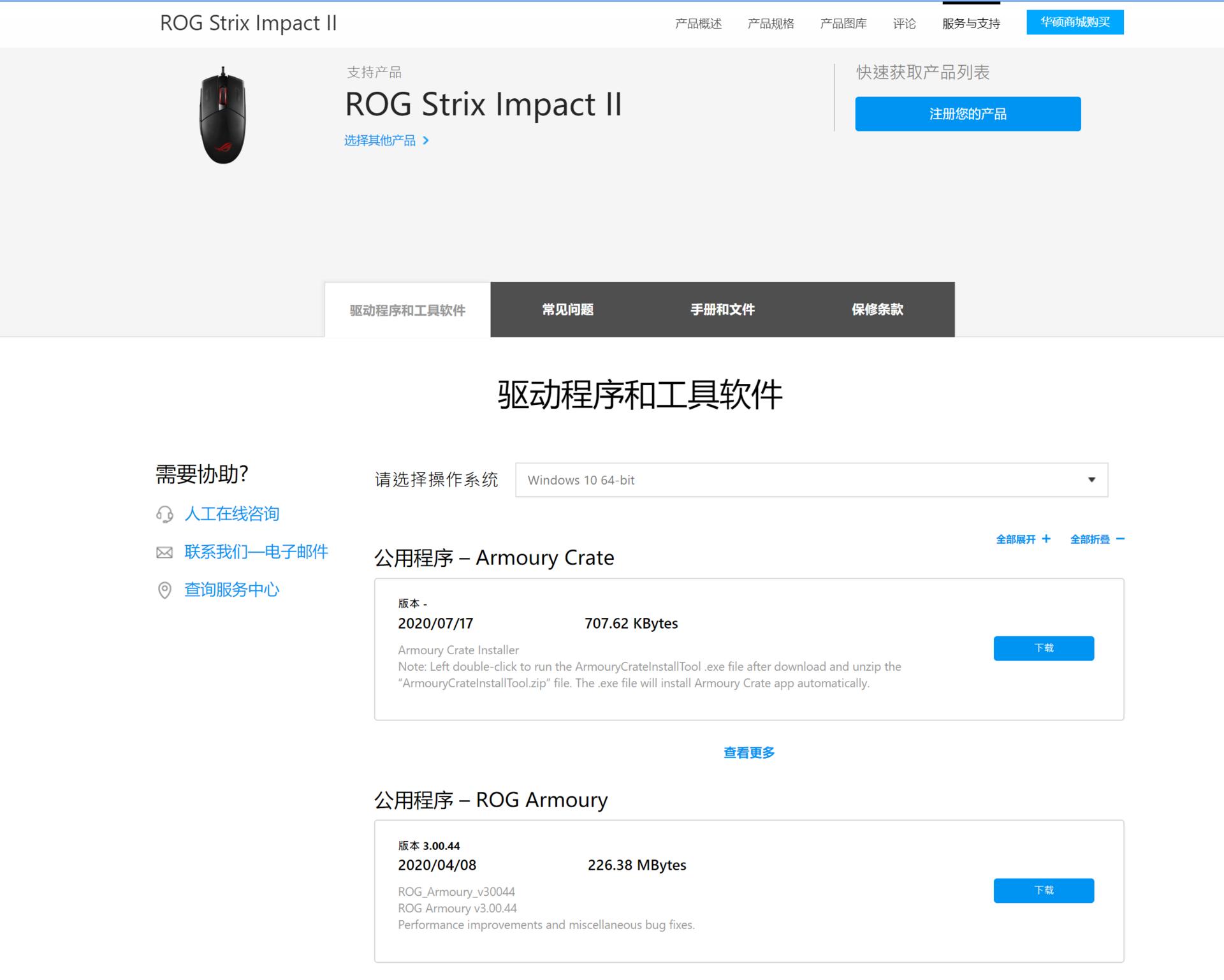Click the 华硕商城购买 button
Image resolution: width=1224 pixels, height=980 pixels.
(1075, 21)
